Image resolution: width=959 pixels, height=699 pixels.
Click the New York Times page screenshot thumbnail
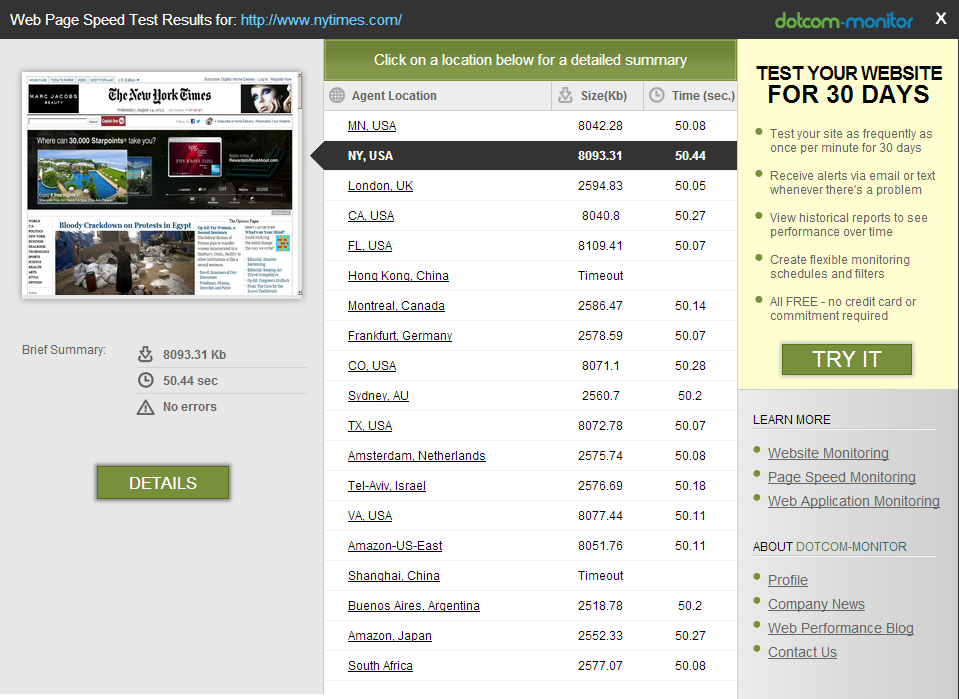click(161, 184)
